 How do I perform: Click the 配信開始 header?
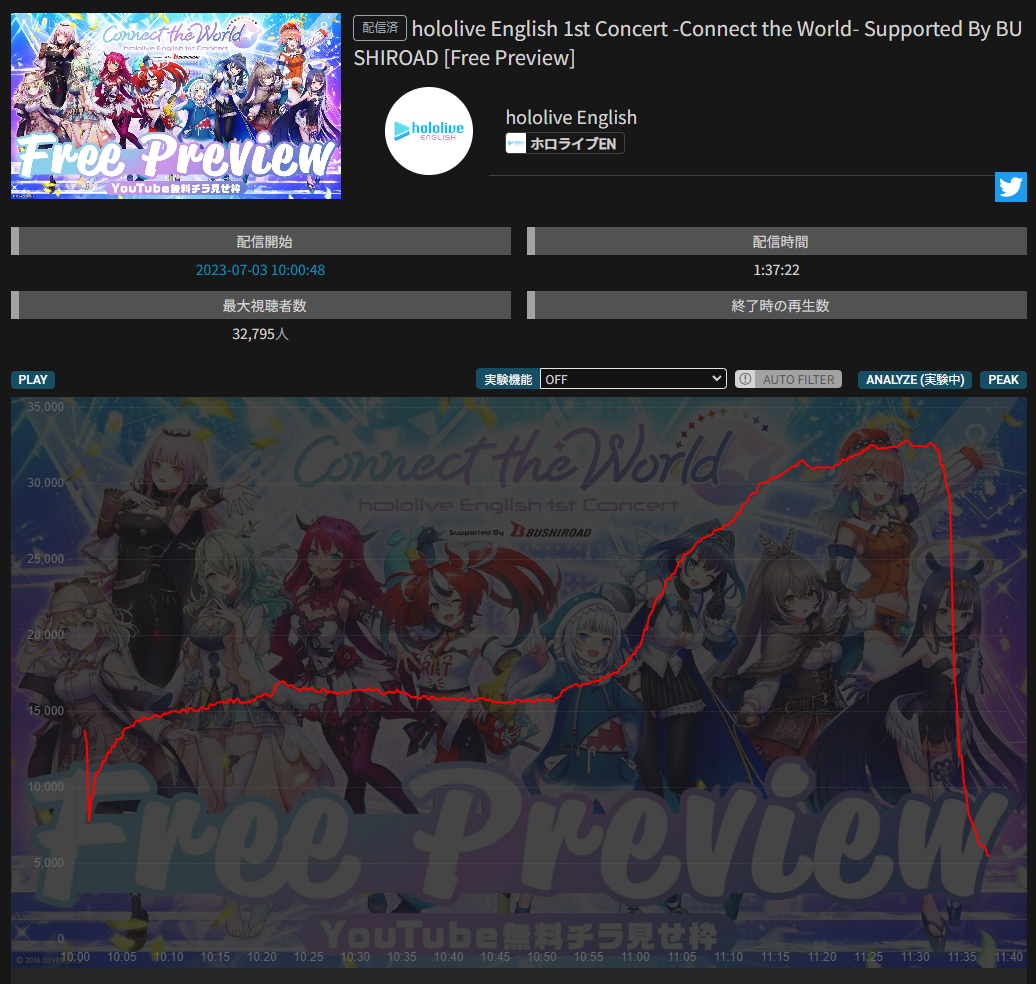(261, 241)
